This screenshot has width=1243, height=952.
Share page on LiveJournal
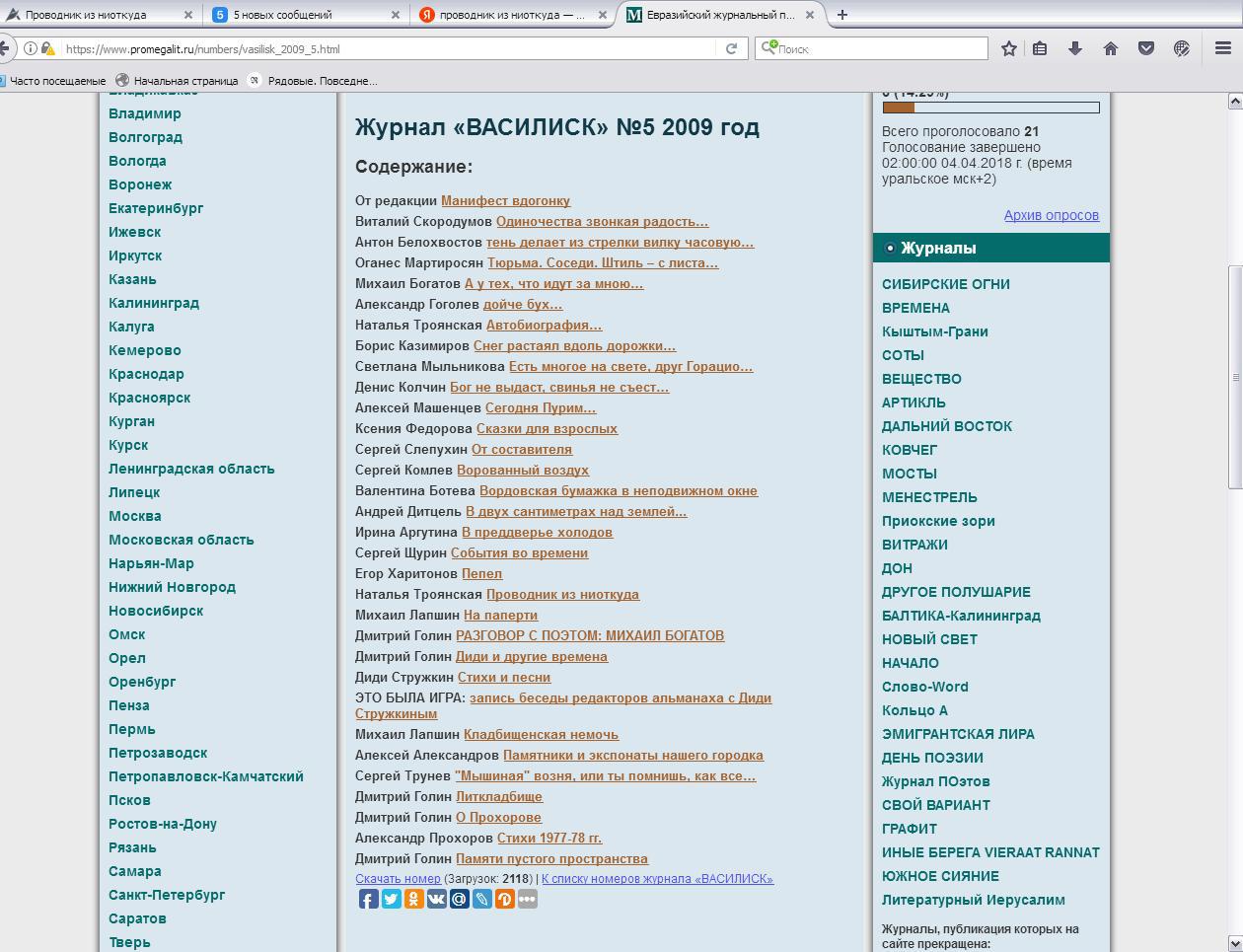(481, 899)
